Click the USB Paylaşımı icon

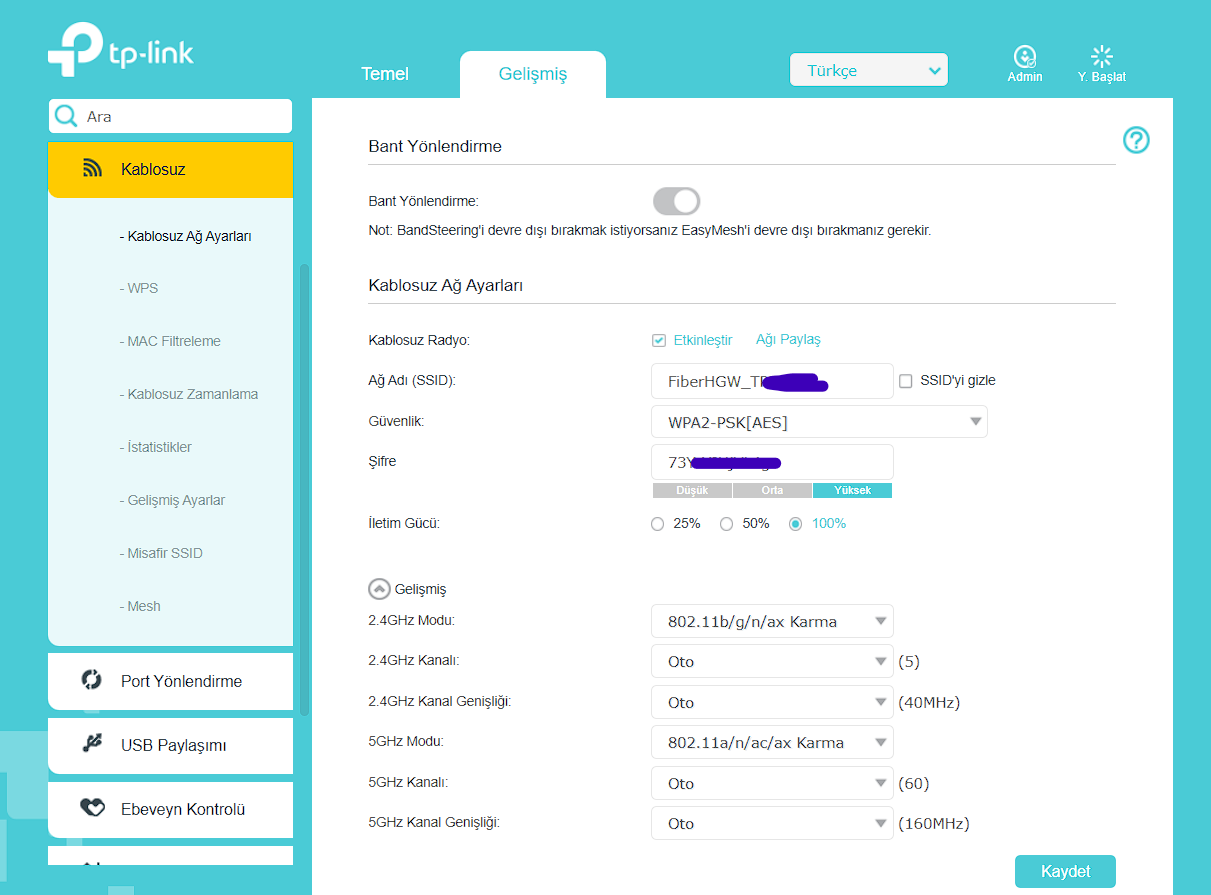click(92, 744)
